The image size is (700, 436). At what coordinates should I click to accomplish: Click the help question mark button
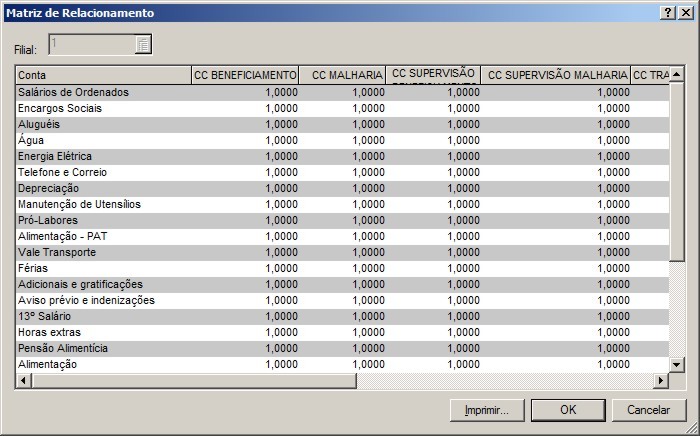[668, 13]
